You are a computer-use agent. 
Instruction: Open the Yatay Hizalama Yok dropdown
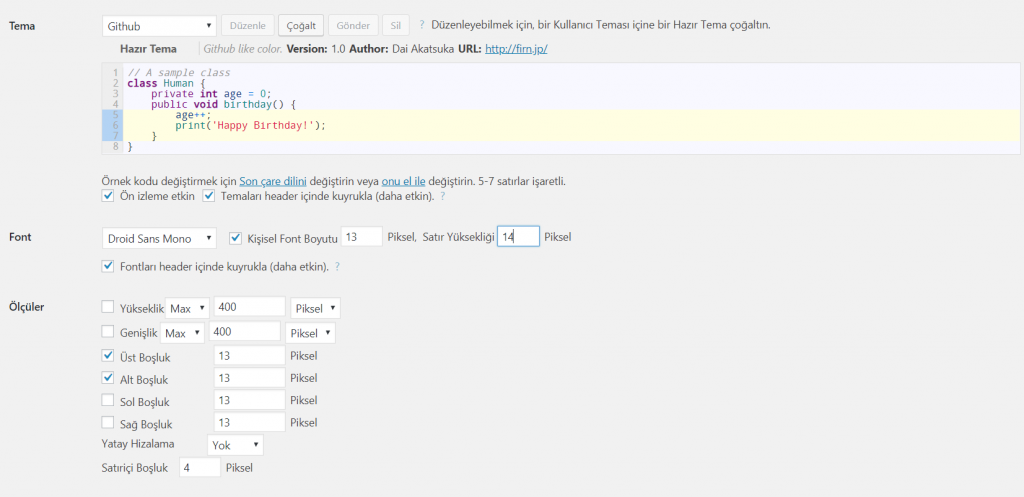tap(235, 445)
